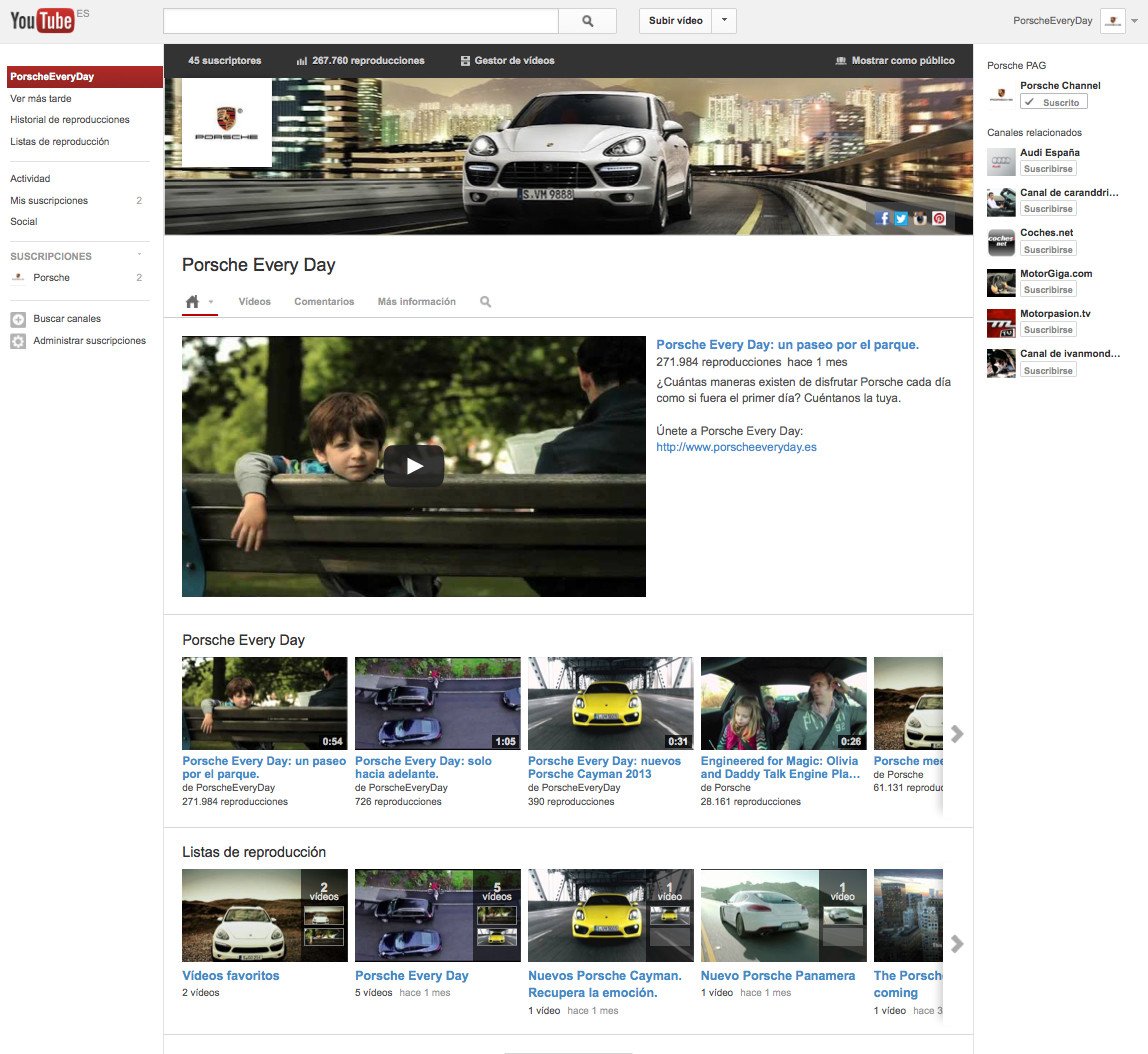Expand the PorscheEveryDay account menu arrow
This screenshot has height=1054, width=1148.
point(1133,21)
